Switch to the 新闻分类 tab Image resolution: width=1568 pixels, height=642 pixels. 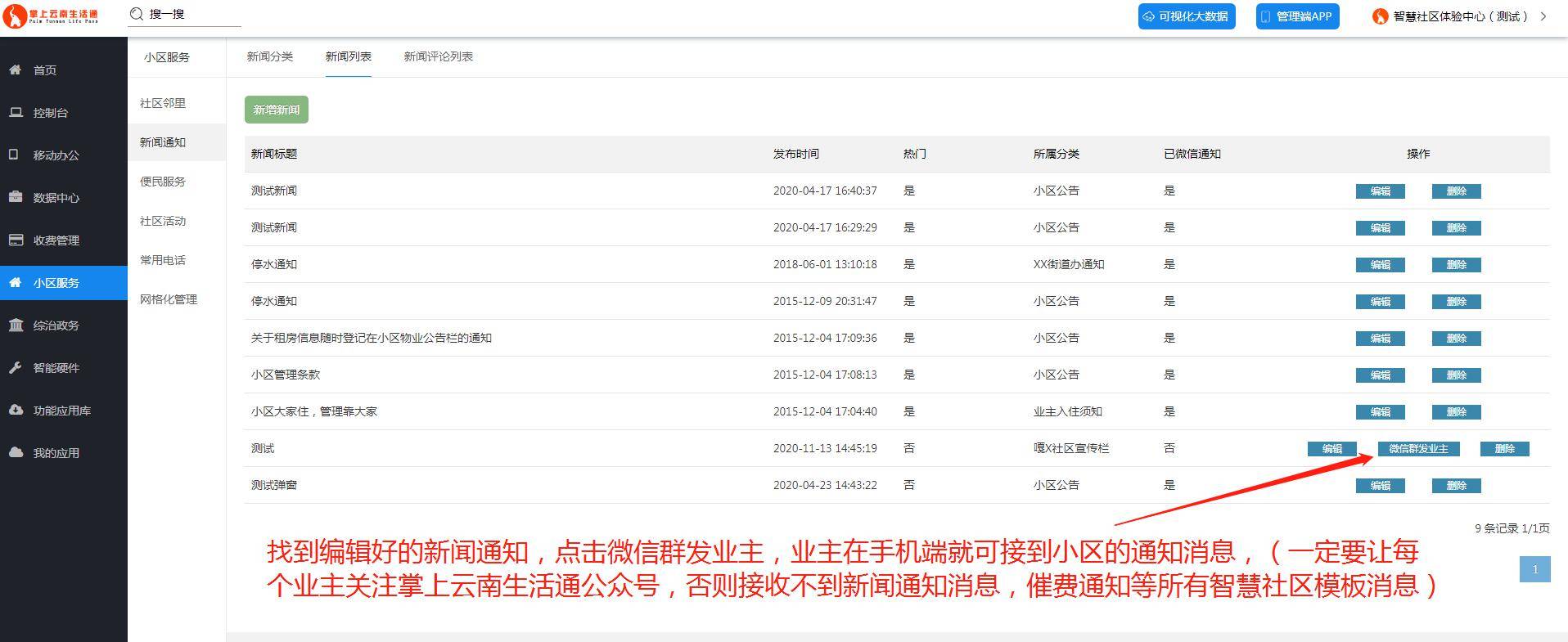point(269,56)
